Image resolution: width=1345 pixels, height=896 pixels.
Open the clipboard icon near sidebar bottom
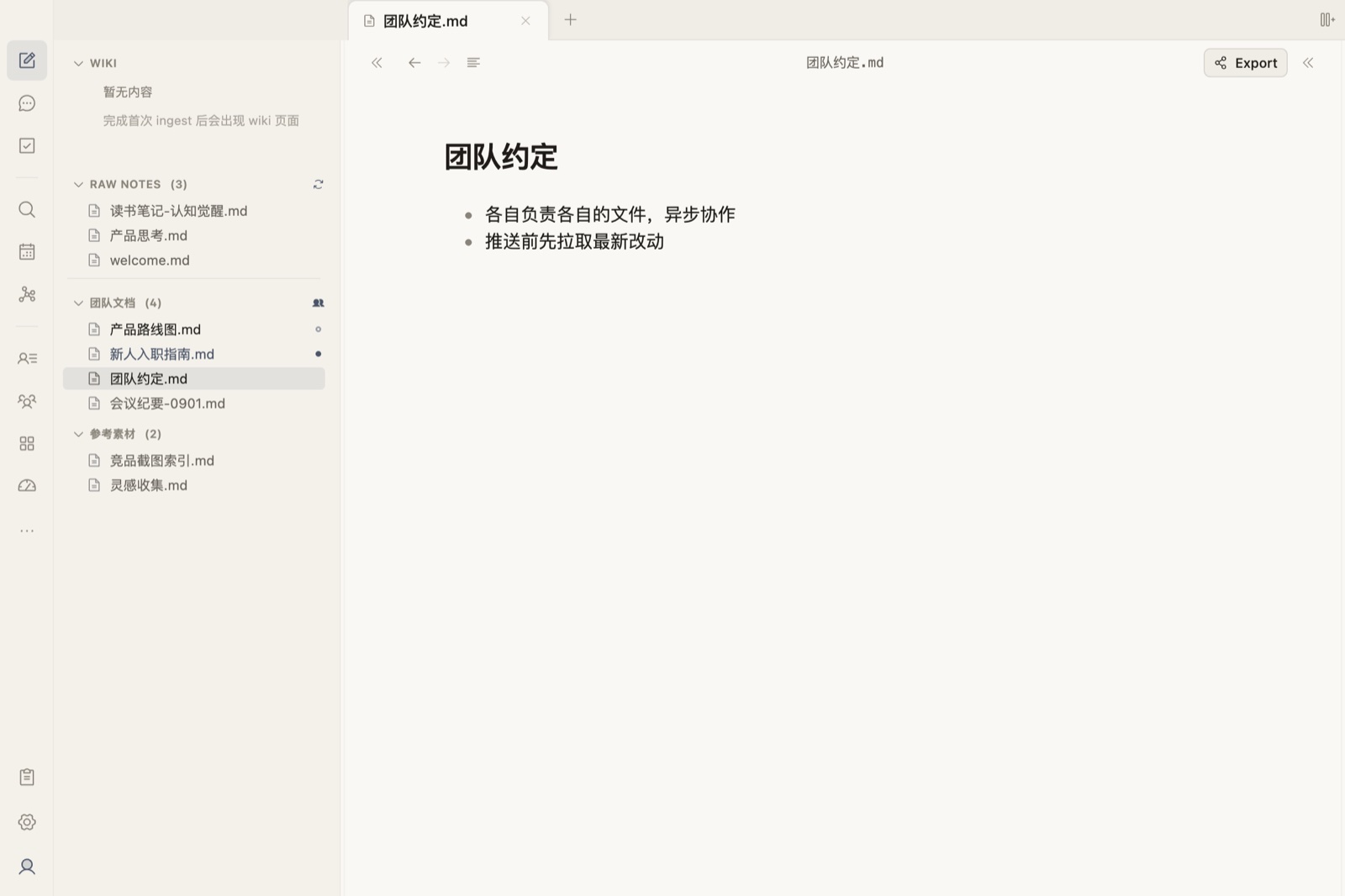tap(27, 777)
